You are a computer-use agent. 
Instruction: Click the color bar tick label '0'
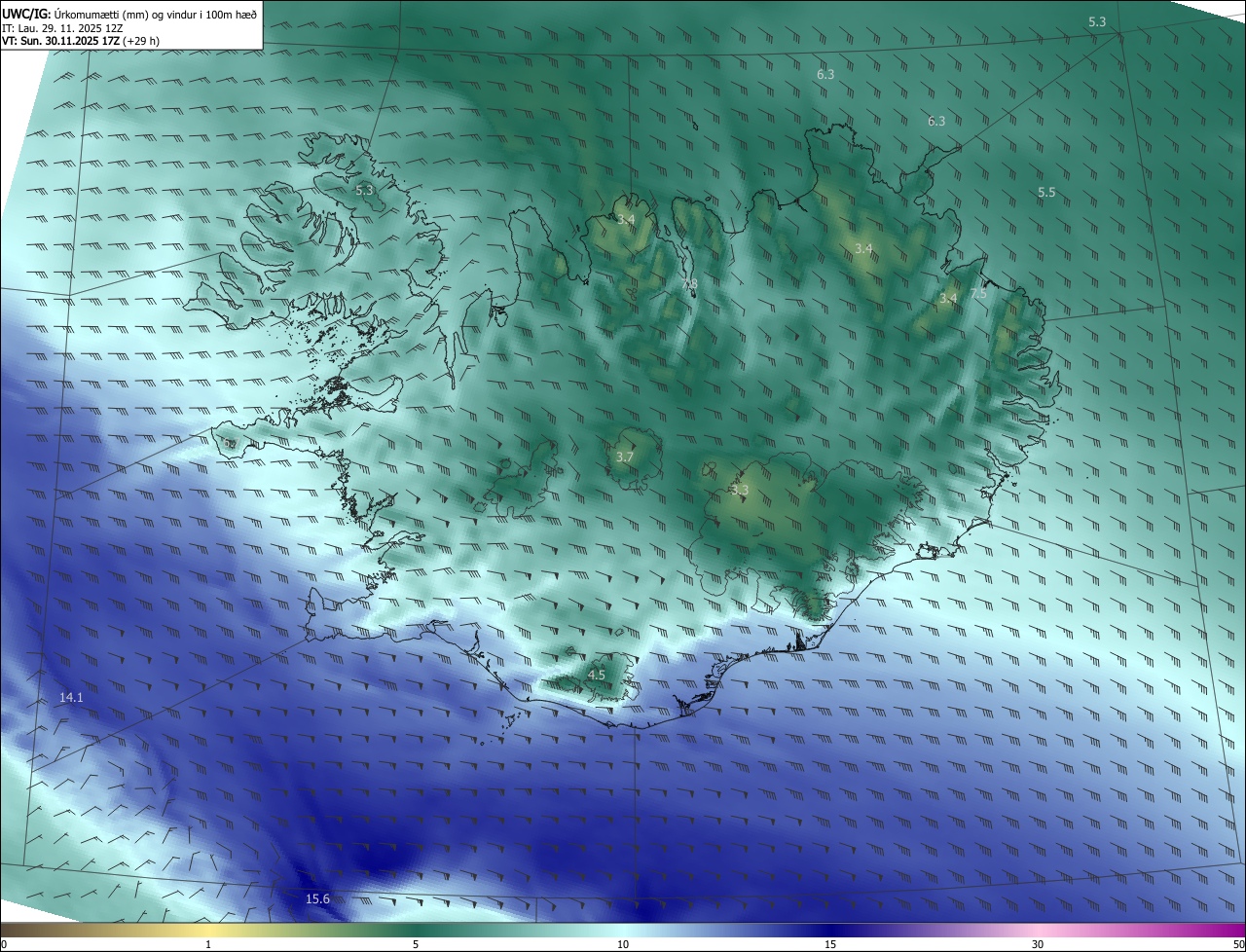pos(4,944)
